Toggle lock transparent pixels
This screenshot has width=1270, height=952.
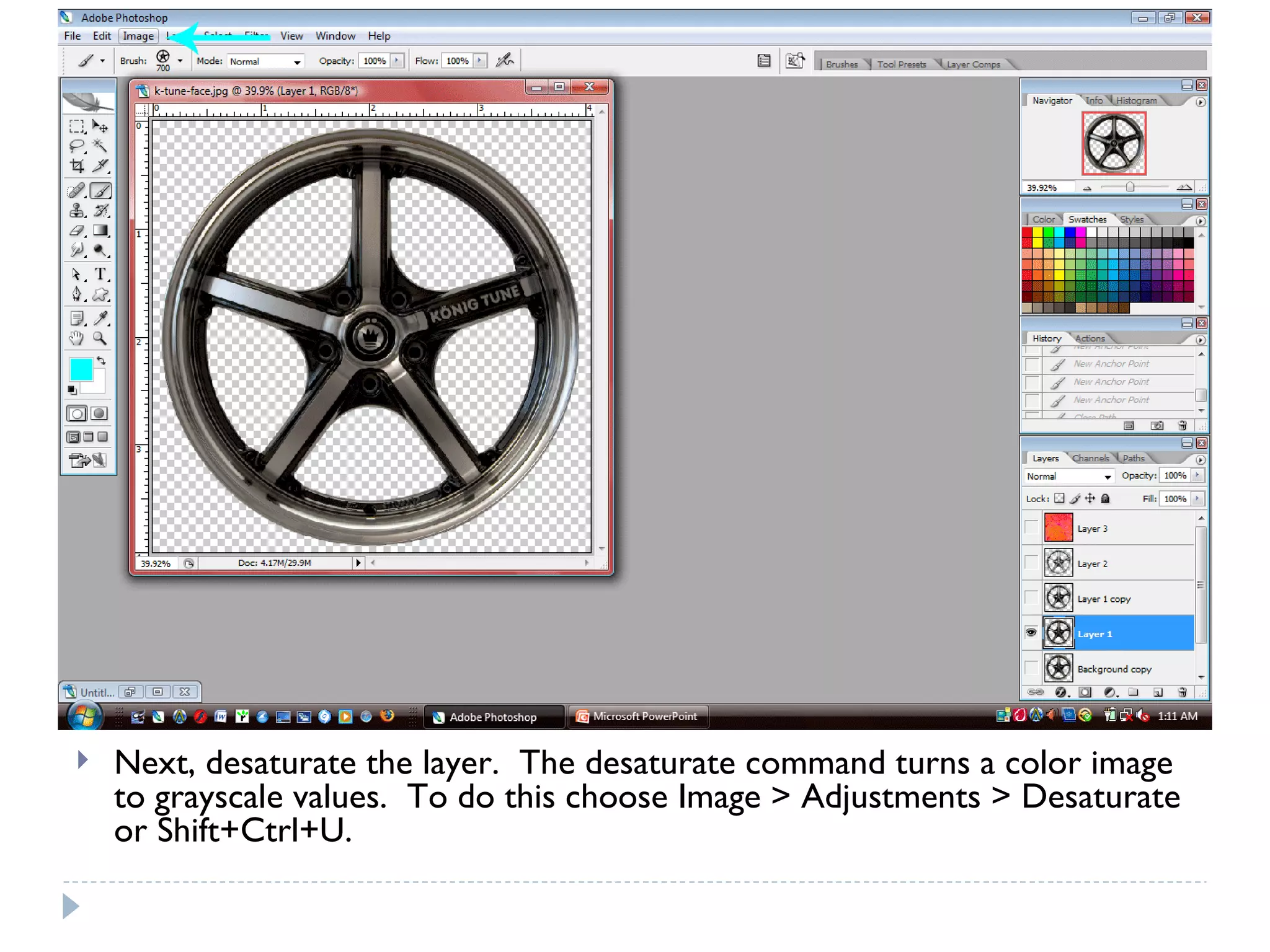click(1059, 498)
